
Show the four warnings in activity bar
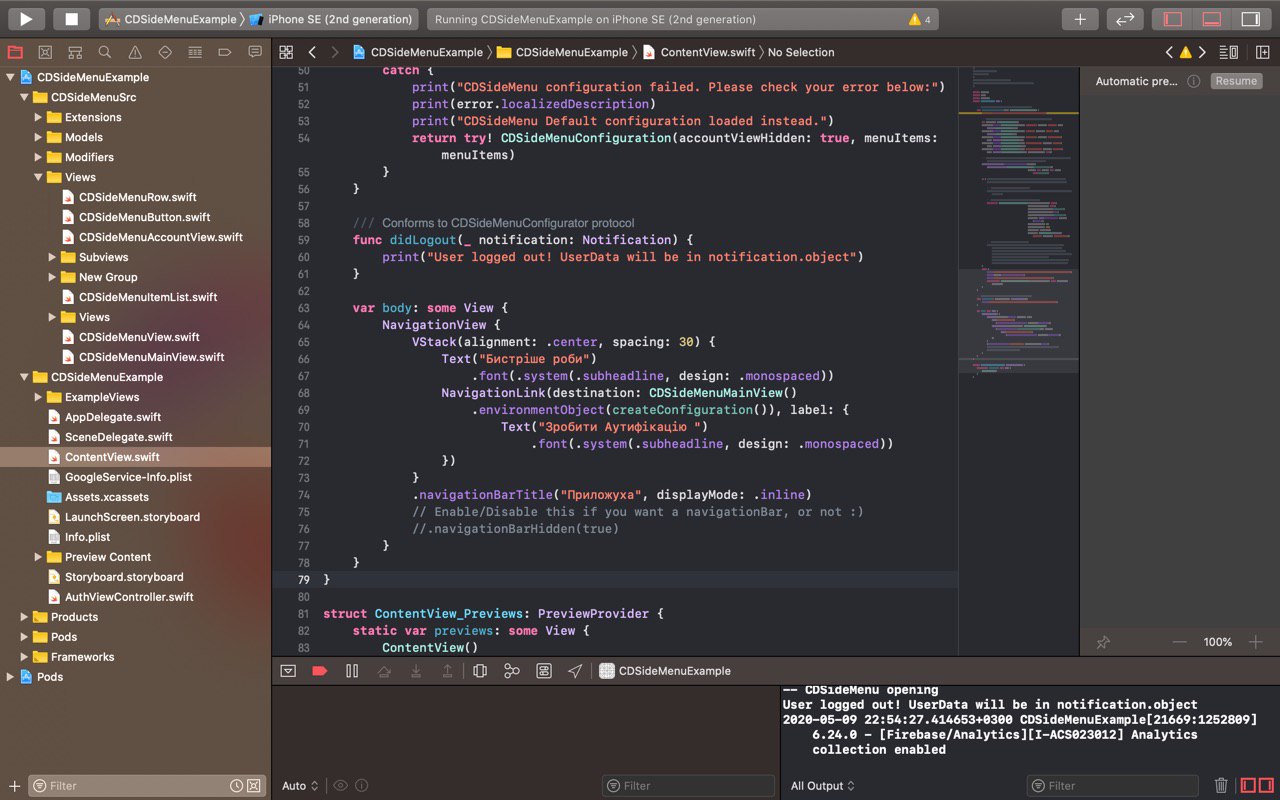pos(919,19)
